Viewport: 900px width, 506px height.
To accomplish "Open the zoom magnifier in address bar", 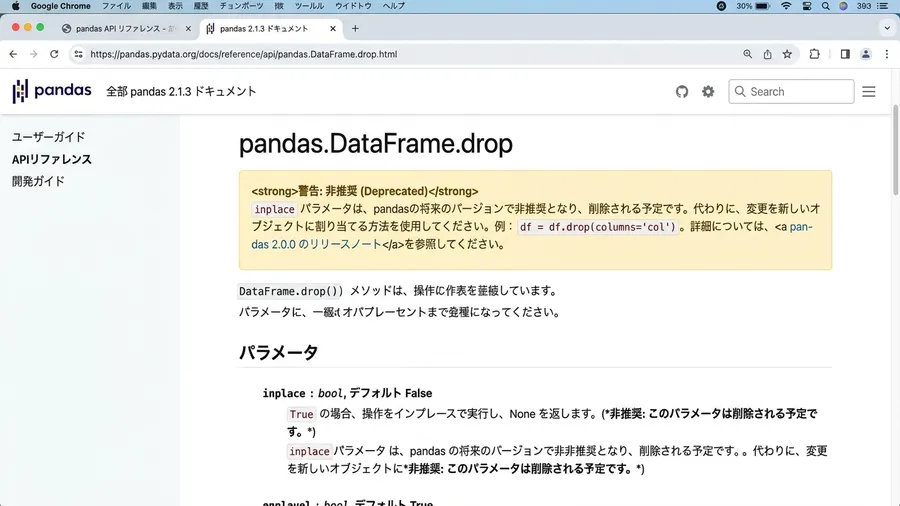I will tap(747, 54).
